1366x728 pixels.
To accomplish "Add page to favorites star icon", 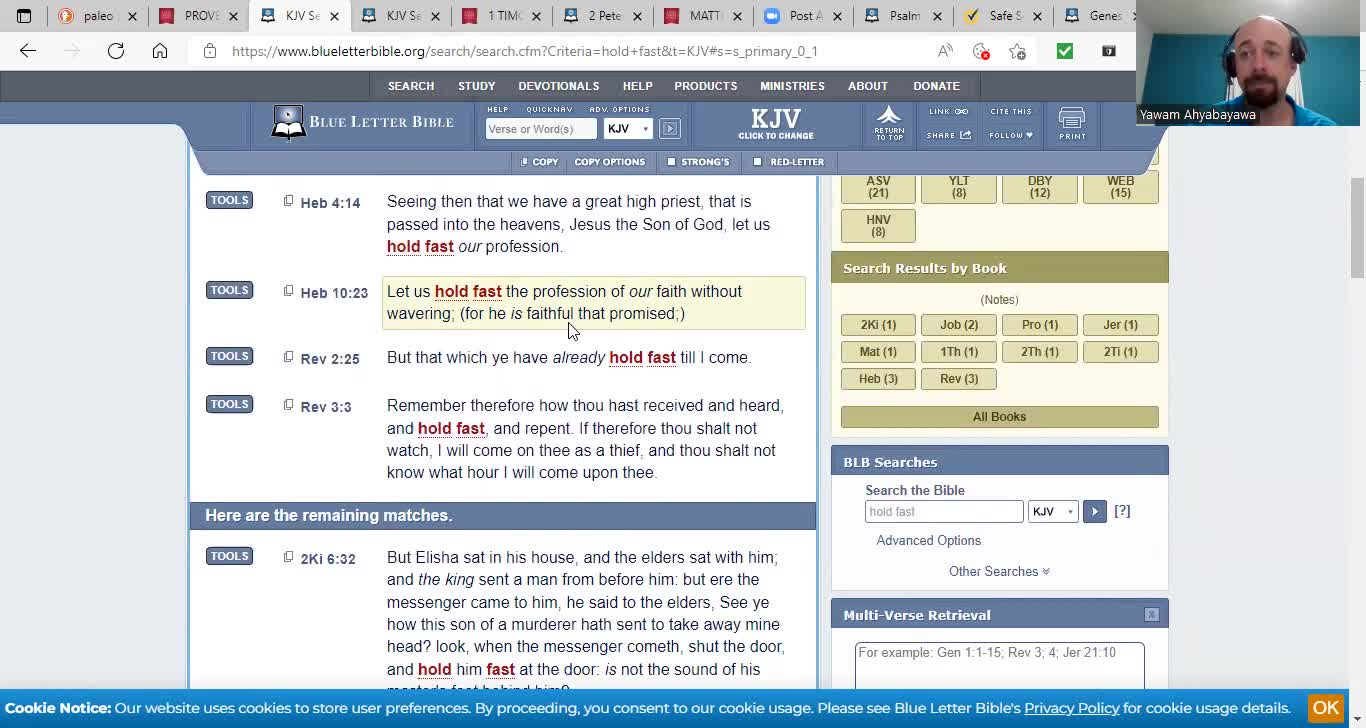I will tap(1017, 51).
